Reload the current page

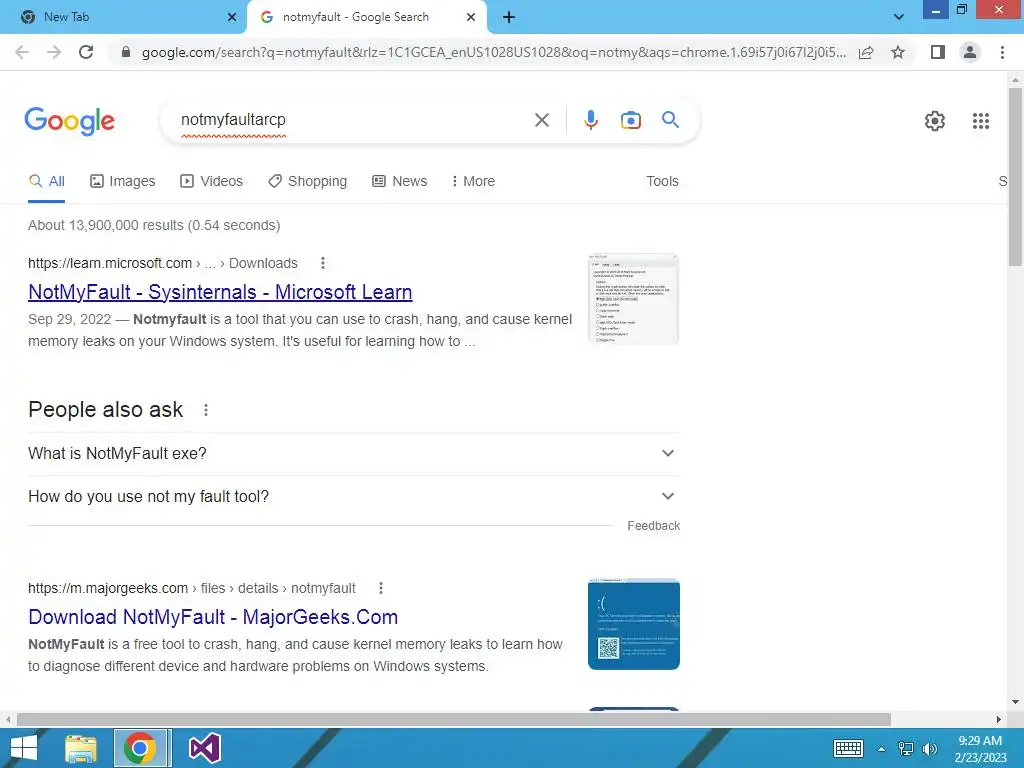86,52
